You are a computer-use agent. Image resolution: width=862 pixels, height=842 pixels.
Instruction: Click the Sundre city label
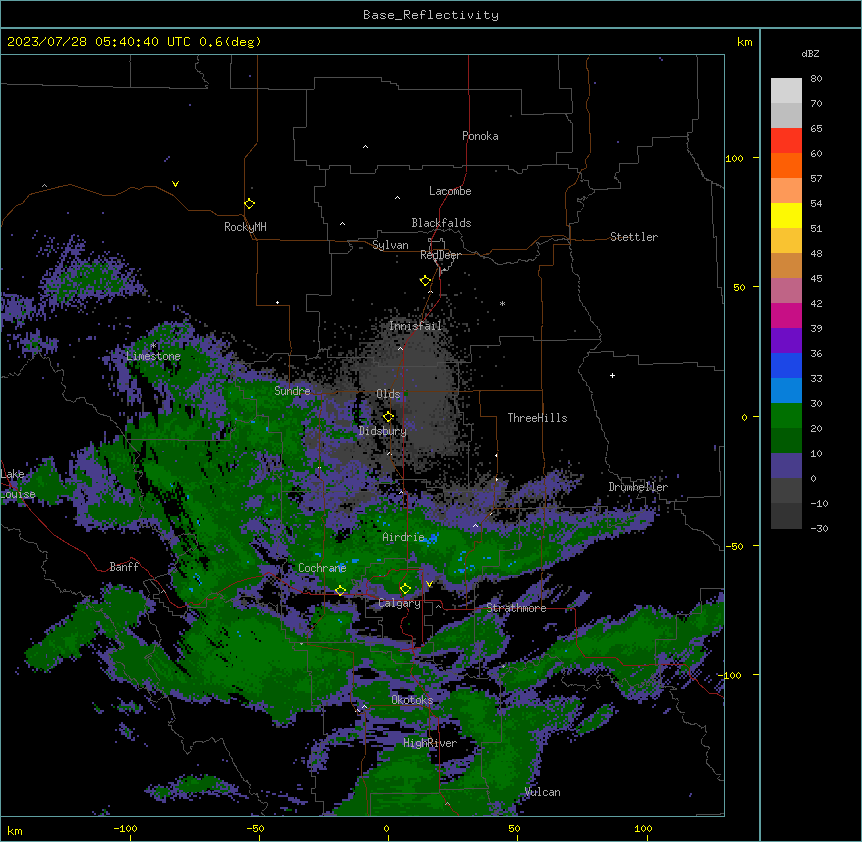coord(292,391)
